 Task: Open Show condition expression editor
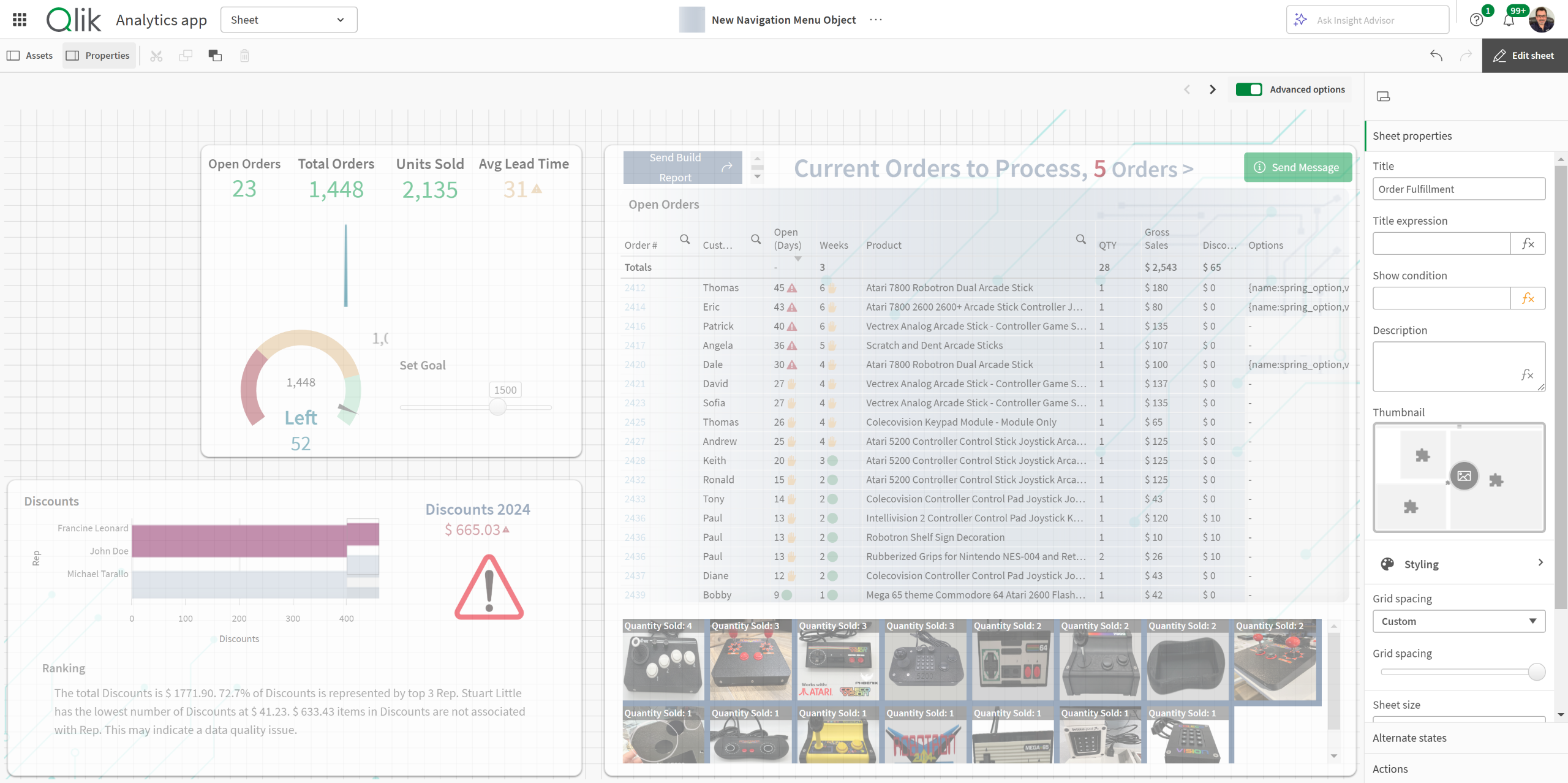coord(1528,298)
